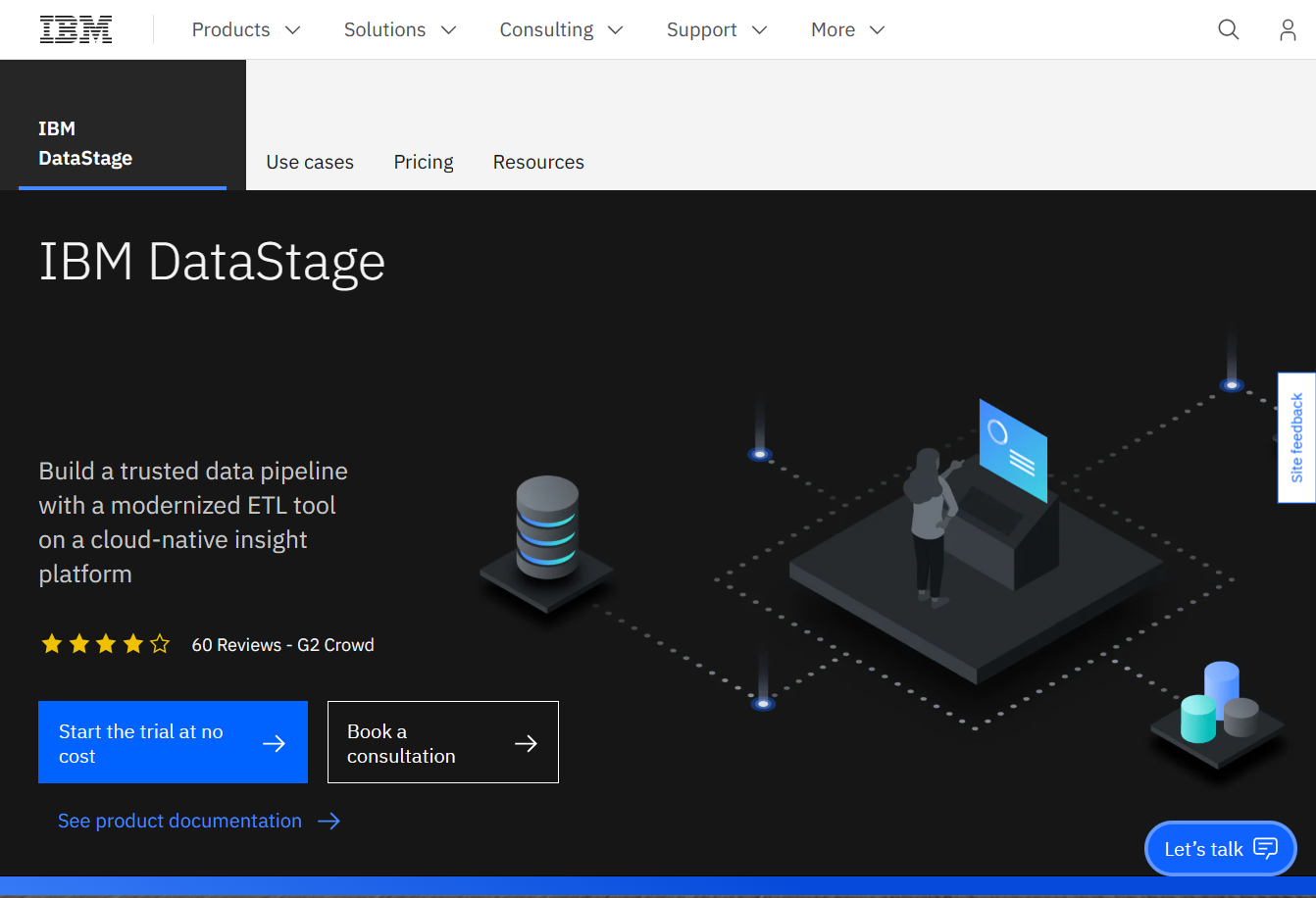The width and height of the screenshot is (1316, 898).
Task: Click the IBM logo
Action: pyautogui.click(x=76, y=29)
